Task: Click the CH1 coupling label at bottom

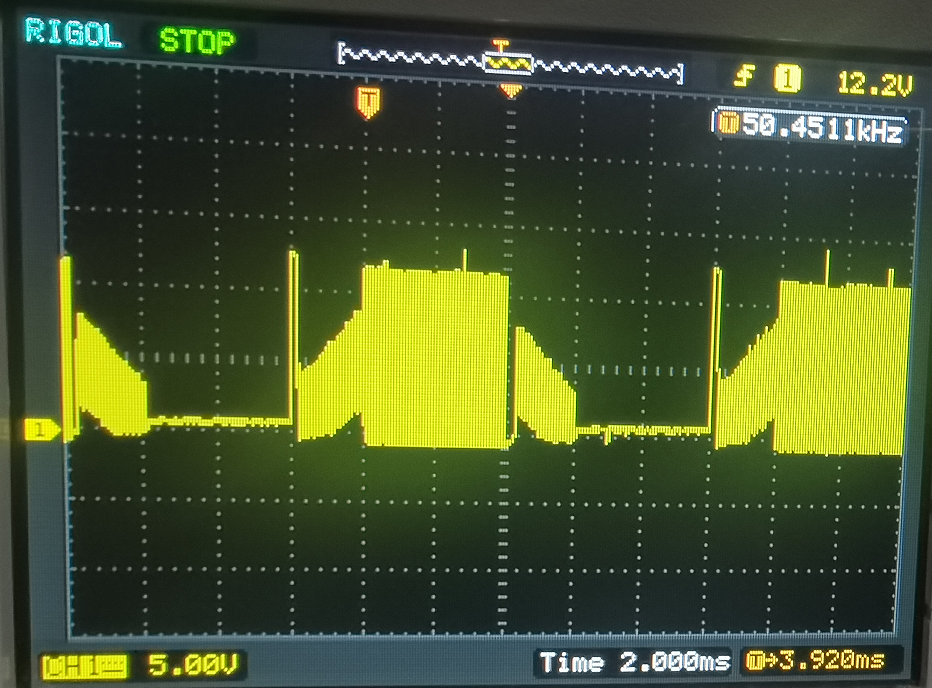Action: pos(84,666)
